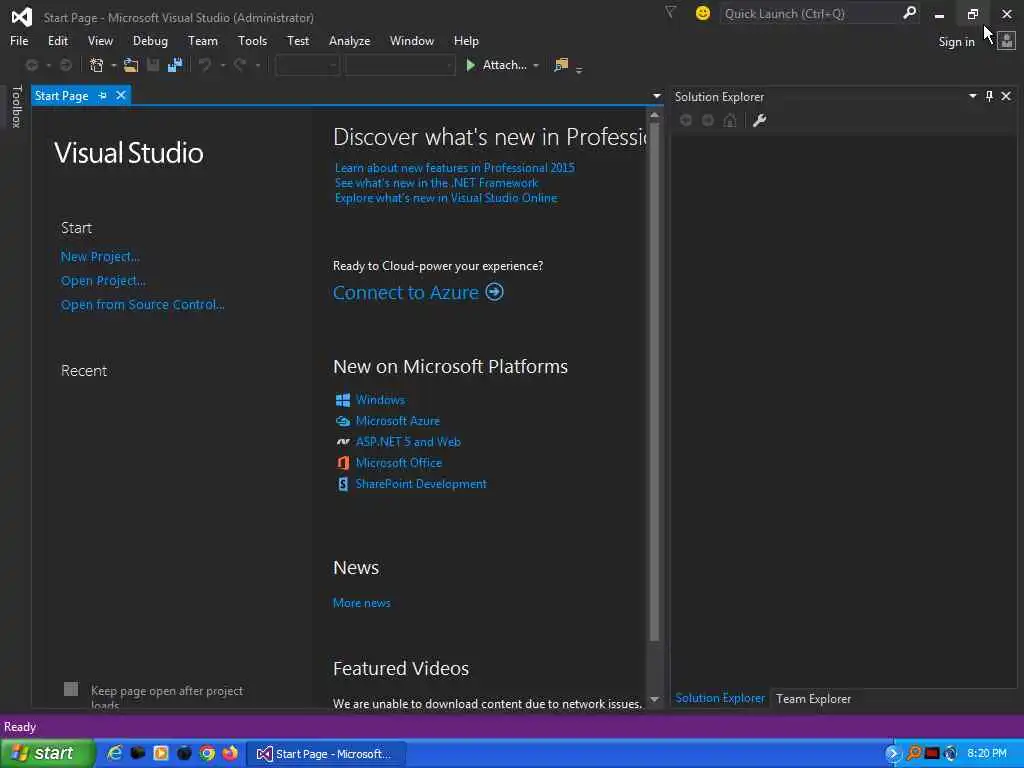Click the Connect to Azure arrow circle icon
This screenshot has height=768, width=1024.
coord(494,291)
